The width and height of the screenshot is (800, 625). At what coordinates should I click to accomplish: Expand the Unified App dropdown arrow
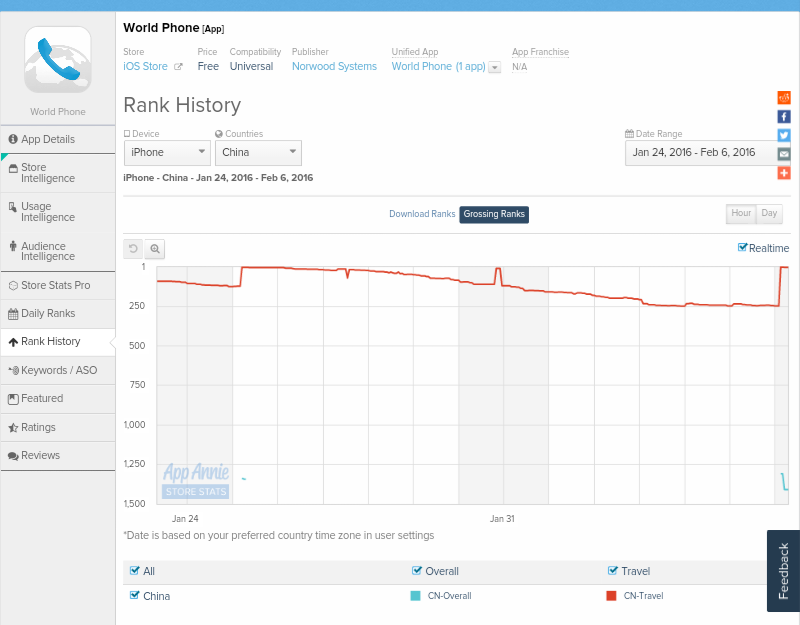tap(494, 67)
